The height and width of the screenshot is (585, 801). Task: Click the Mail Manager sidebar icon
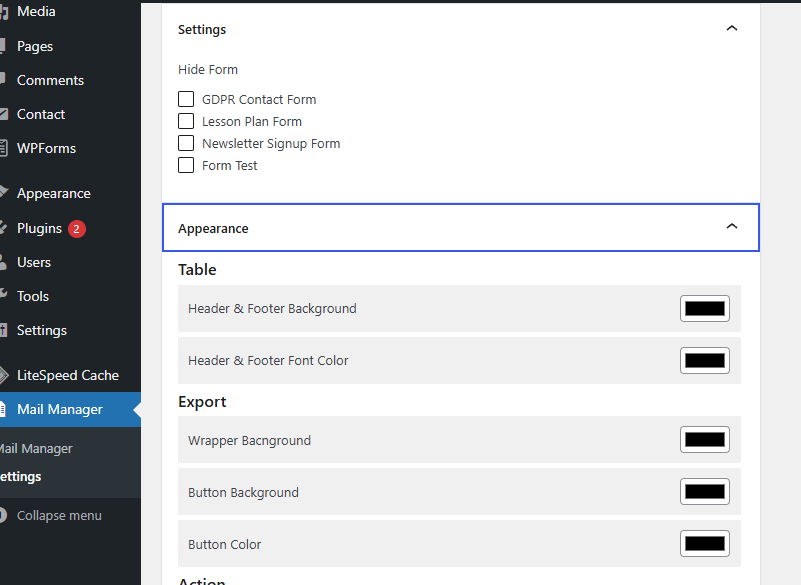4,409
